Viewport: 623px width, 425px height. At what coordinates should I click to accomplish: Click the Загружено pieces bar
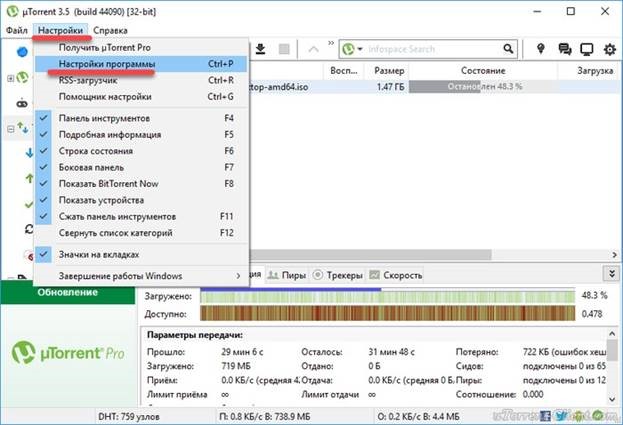(x=387, y=296)
